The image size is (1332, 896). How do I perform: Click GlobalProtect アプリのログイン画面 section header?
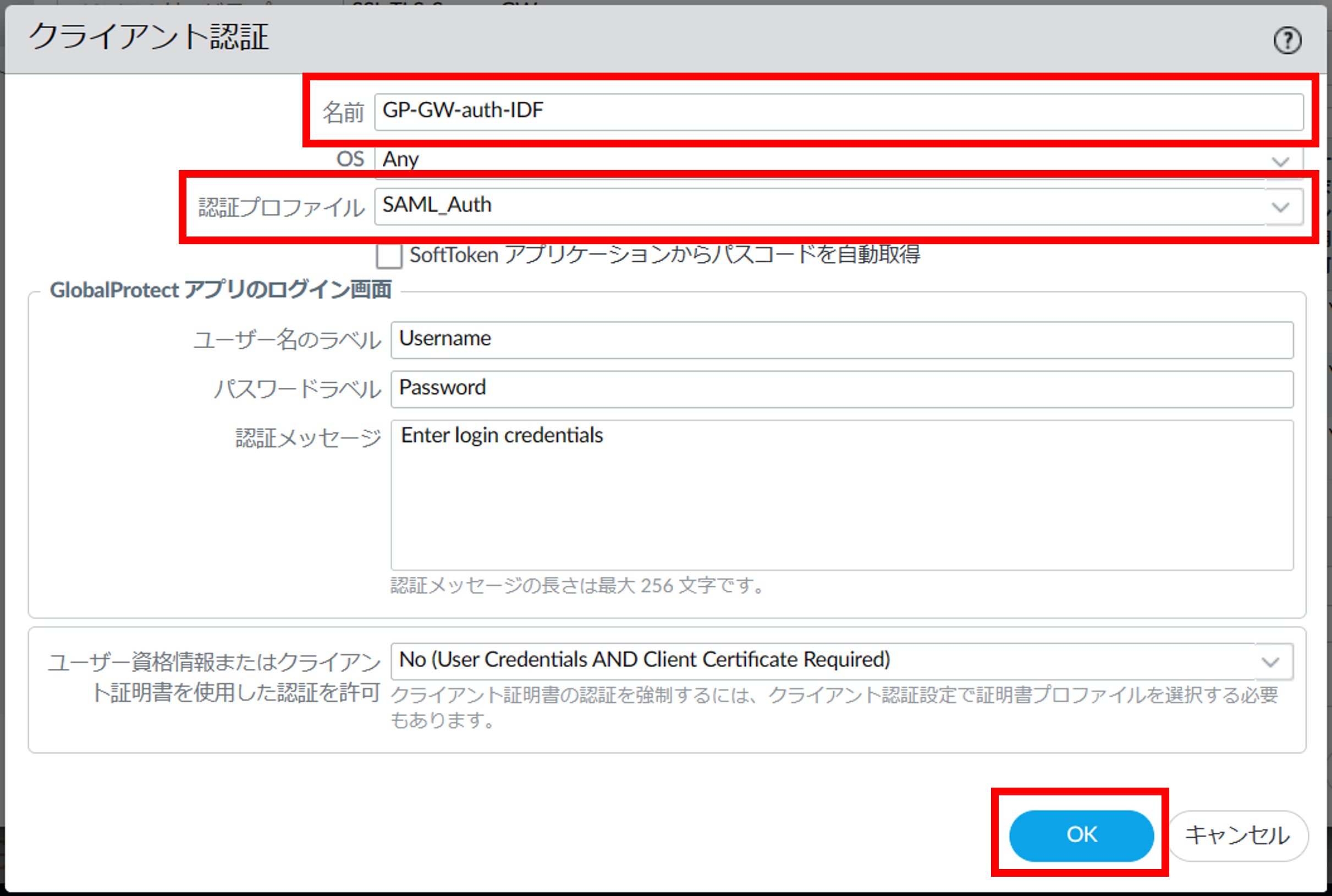click(221, 290)
